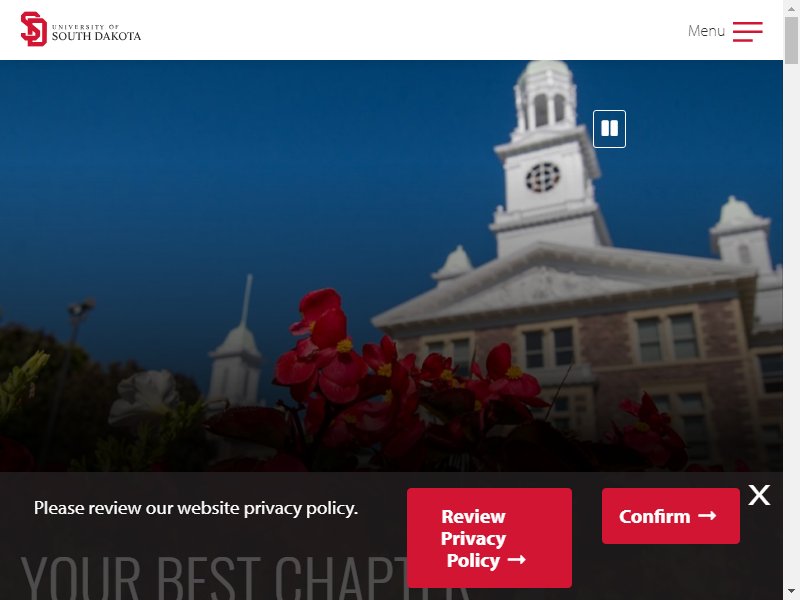Open the red hamburger menu icon
The height and width of the screenshot is (600, 800).
(x=747, y=31)
